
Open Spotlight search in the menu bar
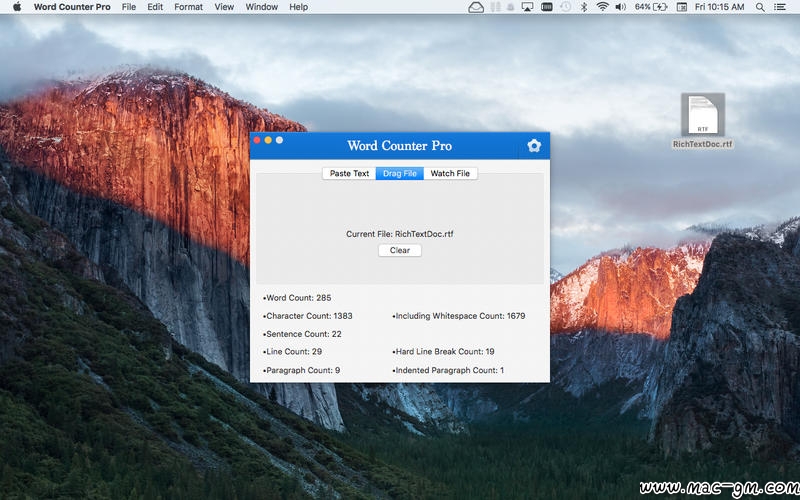click(x=760, y=7)
